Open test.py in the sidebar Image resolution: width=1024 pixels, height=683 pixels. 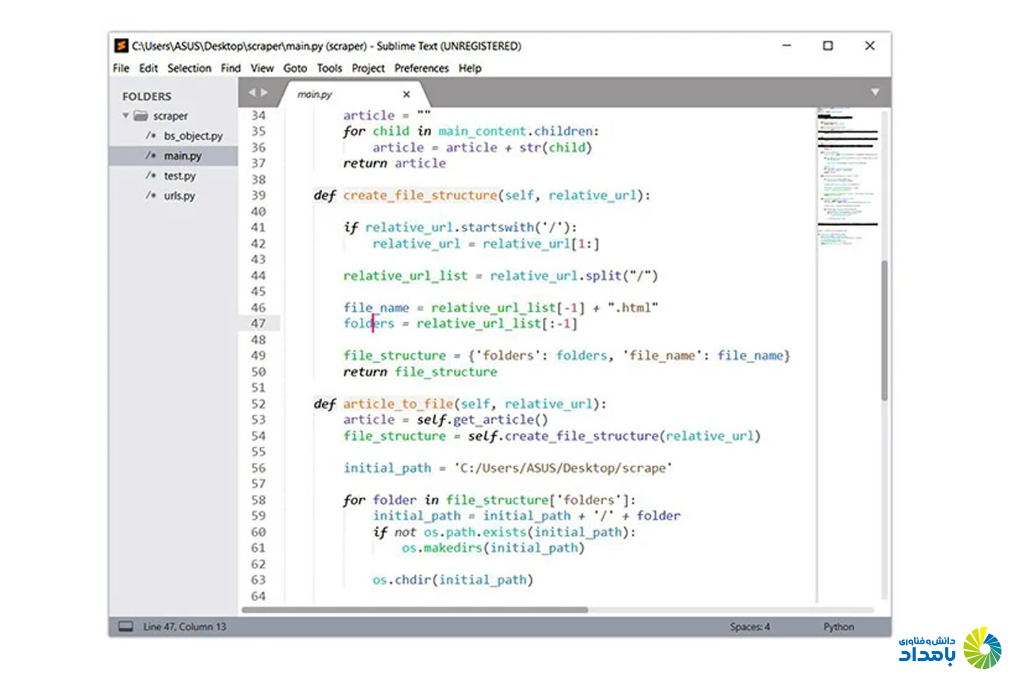[x=180, y=176]
